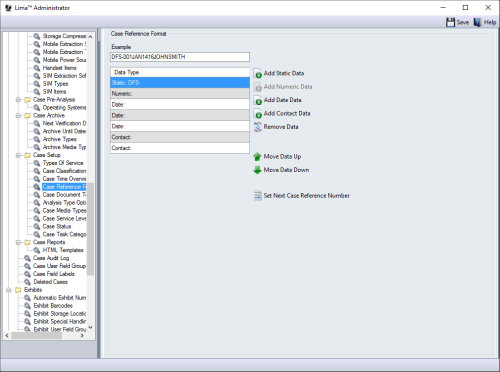Image resolution: width=500 pixels, height=372 pixels.
Task: Click the green Move Data Up arrow
Action: point(257,157)
